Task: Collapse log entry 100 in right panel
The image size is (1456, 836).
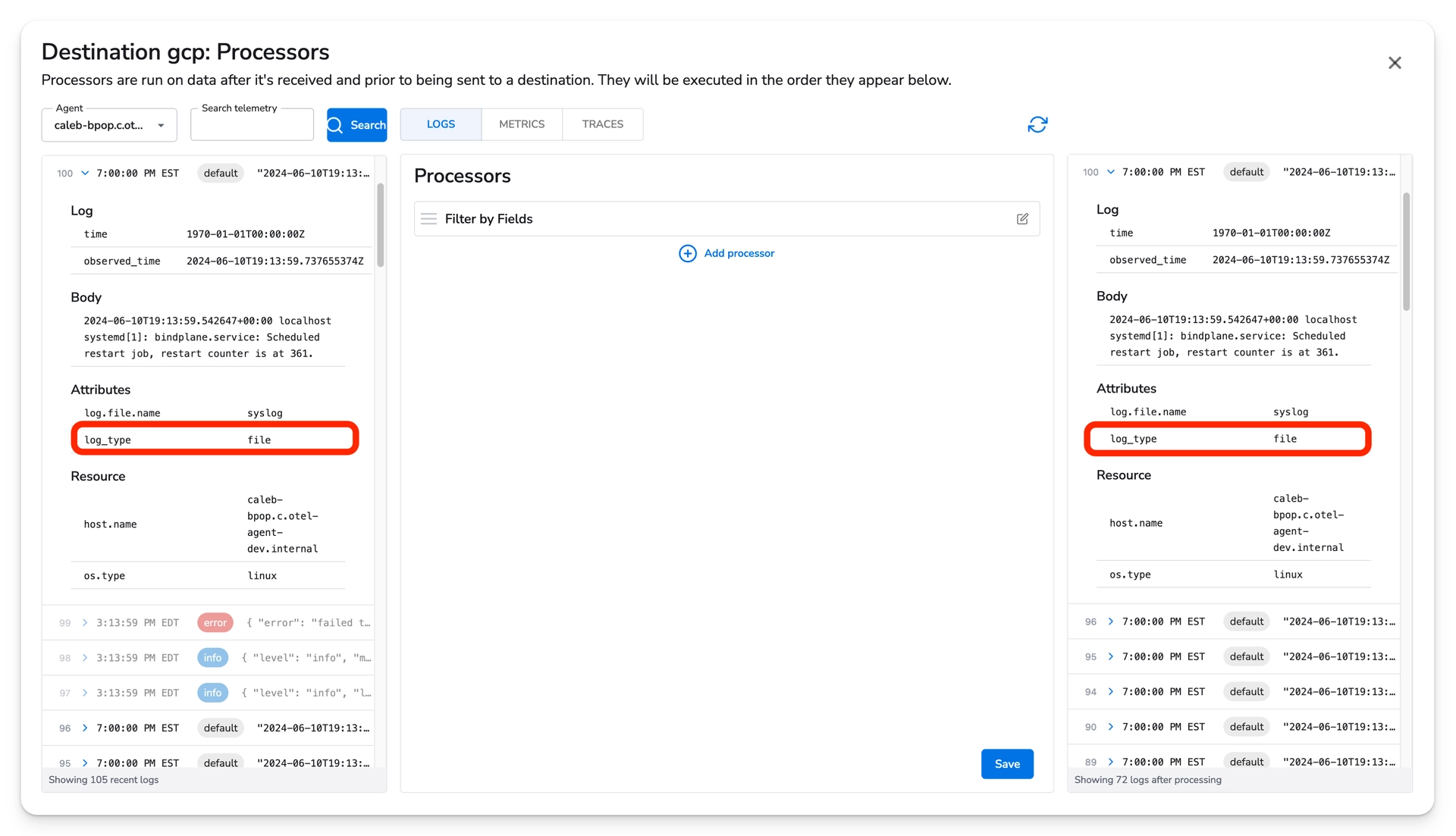Action: [1111, 172]
